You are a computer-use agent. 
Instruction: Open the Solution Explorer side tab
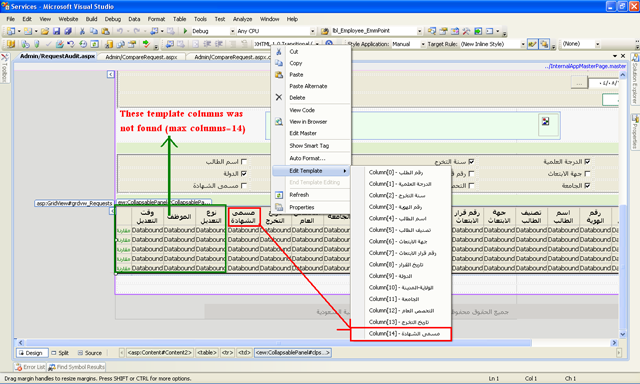pos(635,79)
